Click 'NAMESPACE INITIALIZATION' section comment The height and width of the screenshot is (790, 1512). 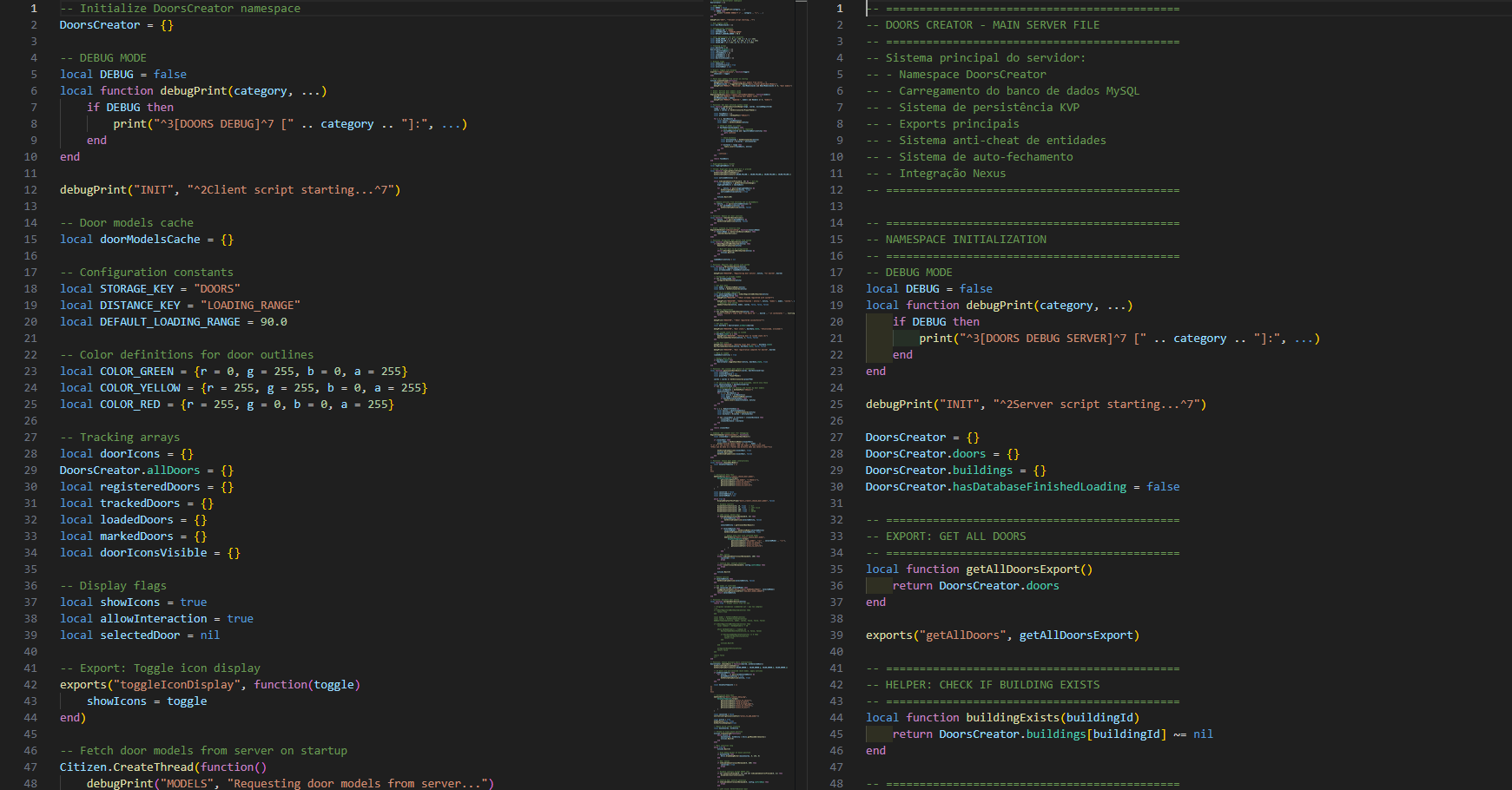tap(956, 239)
